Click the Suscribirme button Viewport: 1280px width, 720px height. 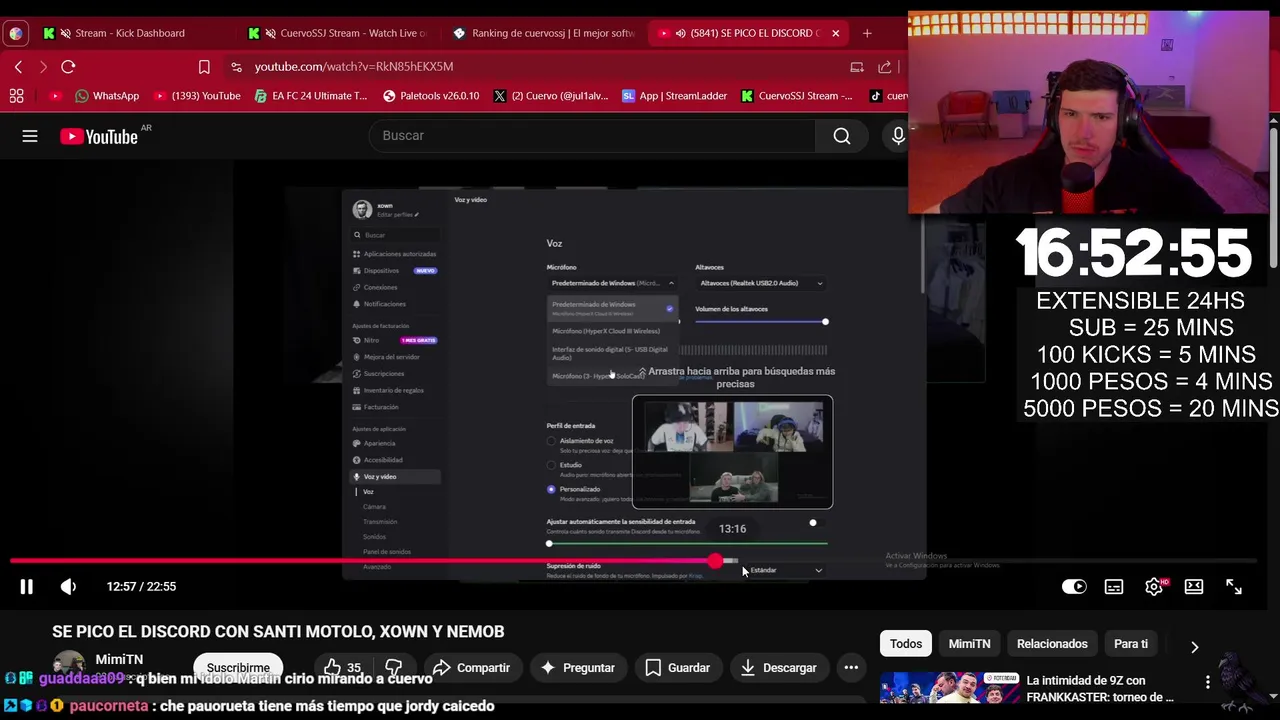pyautogui.click(x=238, y=668)
